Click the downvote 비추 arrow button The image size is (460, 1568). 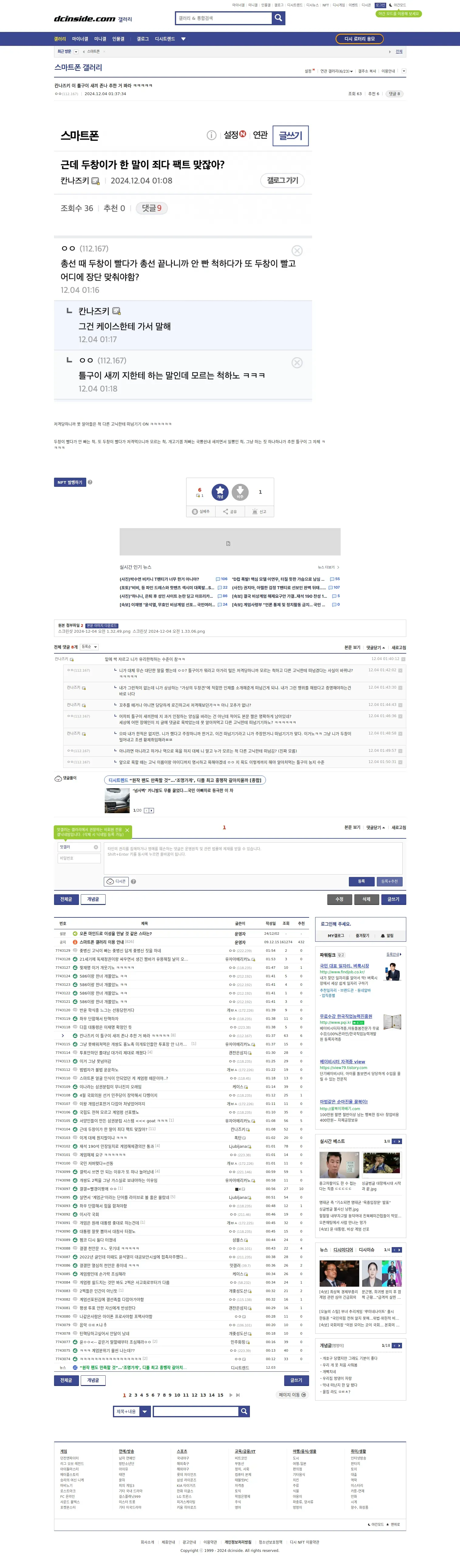click(240, 492)
